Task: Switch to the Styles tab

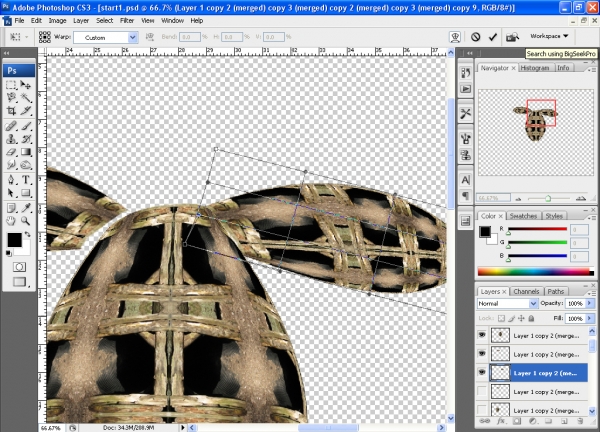Action: click(x=554, y=216)
